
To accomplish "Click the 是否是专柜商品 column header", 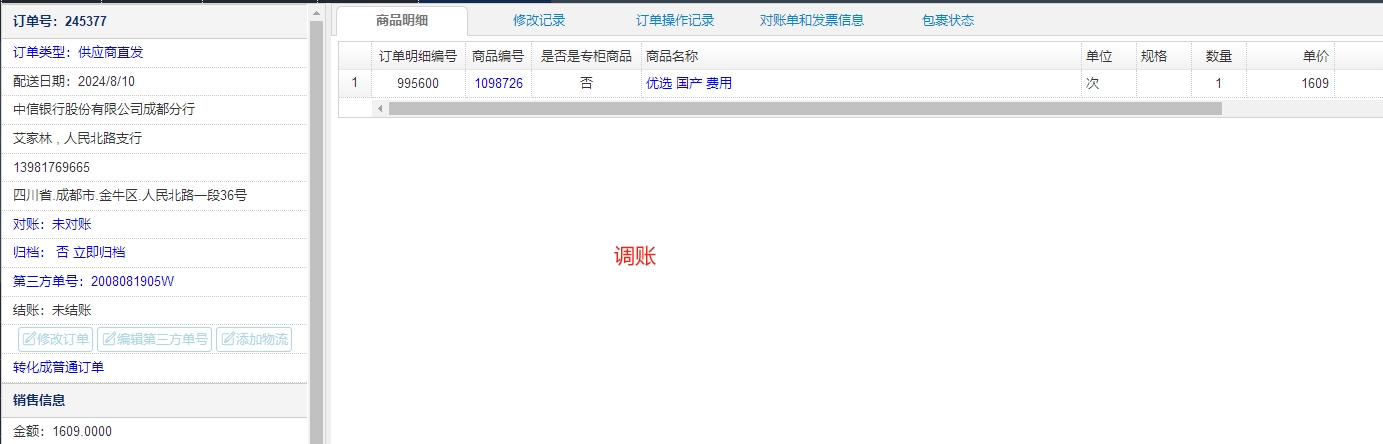I will [x=586, y=56].
